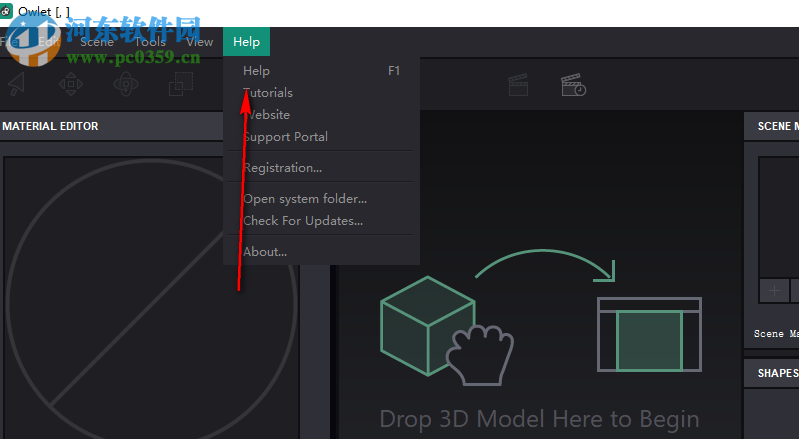Choose Open system folder...

pyautogui.click(x=321, y=199)
